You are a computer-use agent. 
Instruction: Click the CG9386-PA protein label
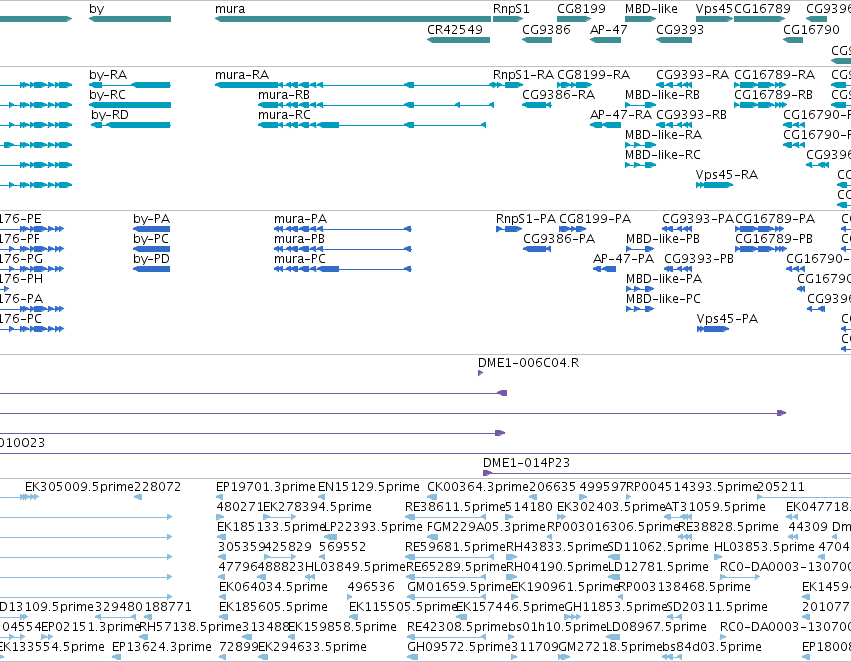[559, 239]
